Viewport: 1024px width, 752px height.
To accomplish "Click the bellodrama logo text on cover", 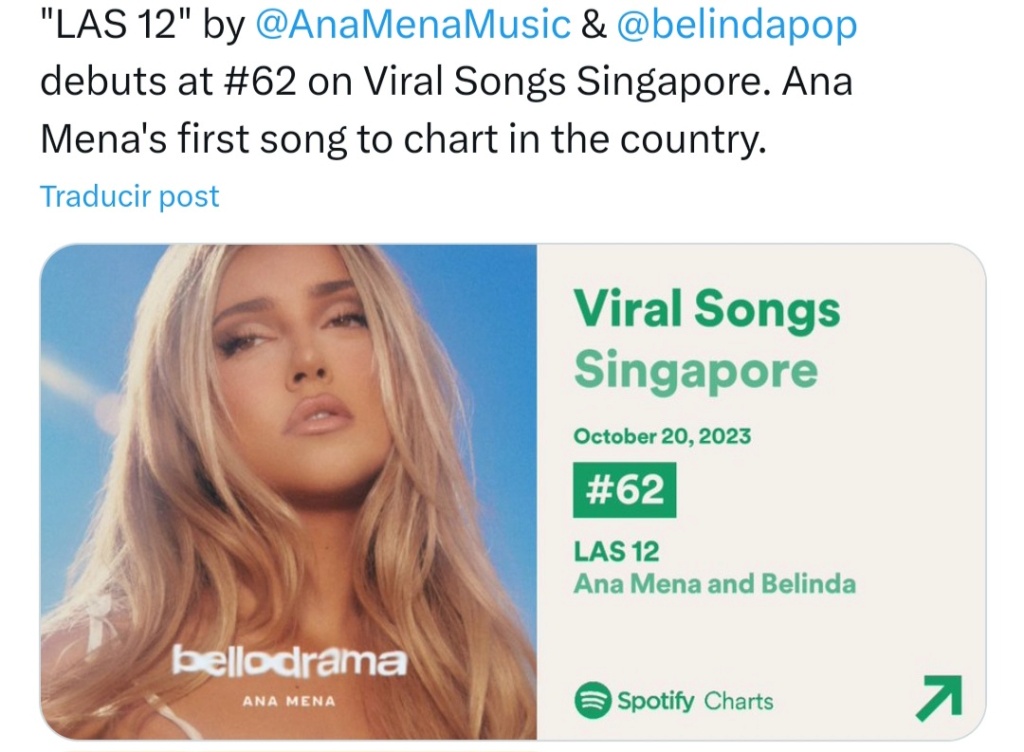I will click(289, 660).
